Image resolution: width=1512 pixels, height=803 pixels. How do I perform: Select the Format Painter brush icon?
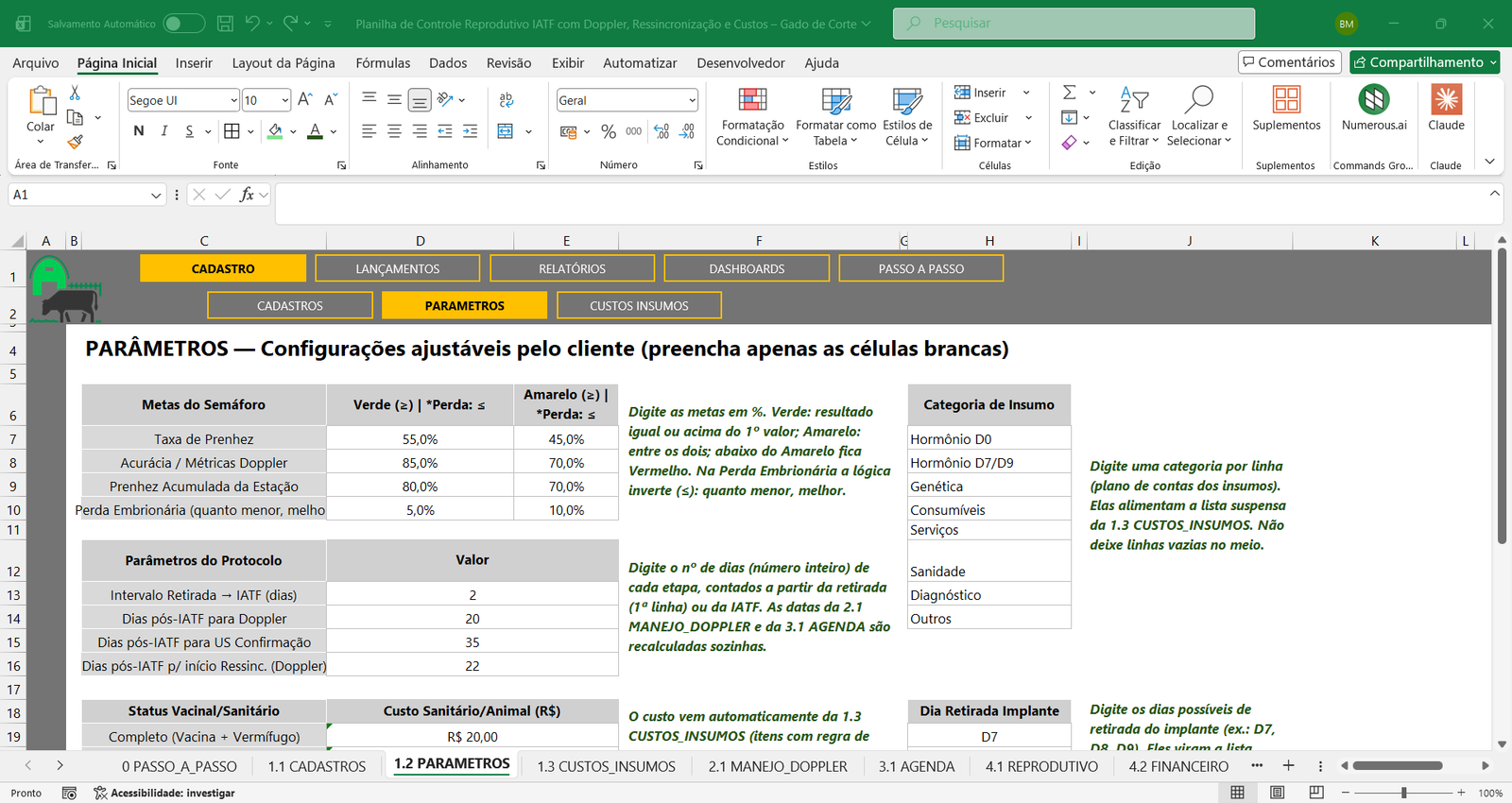75,142
